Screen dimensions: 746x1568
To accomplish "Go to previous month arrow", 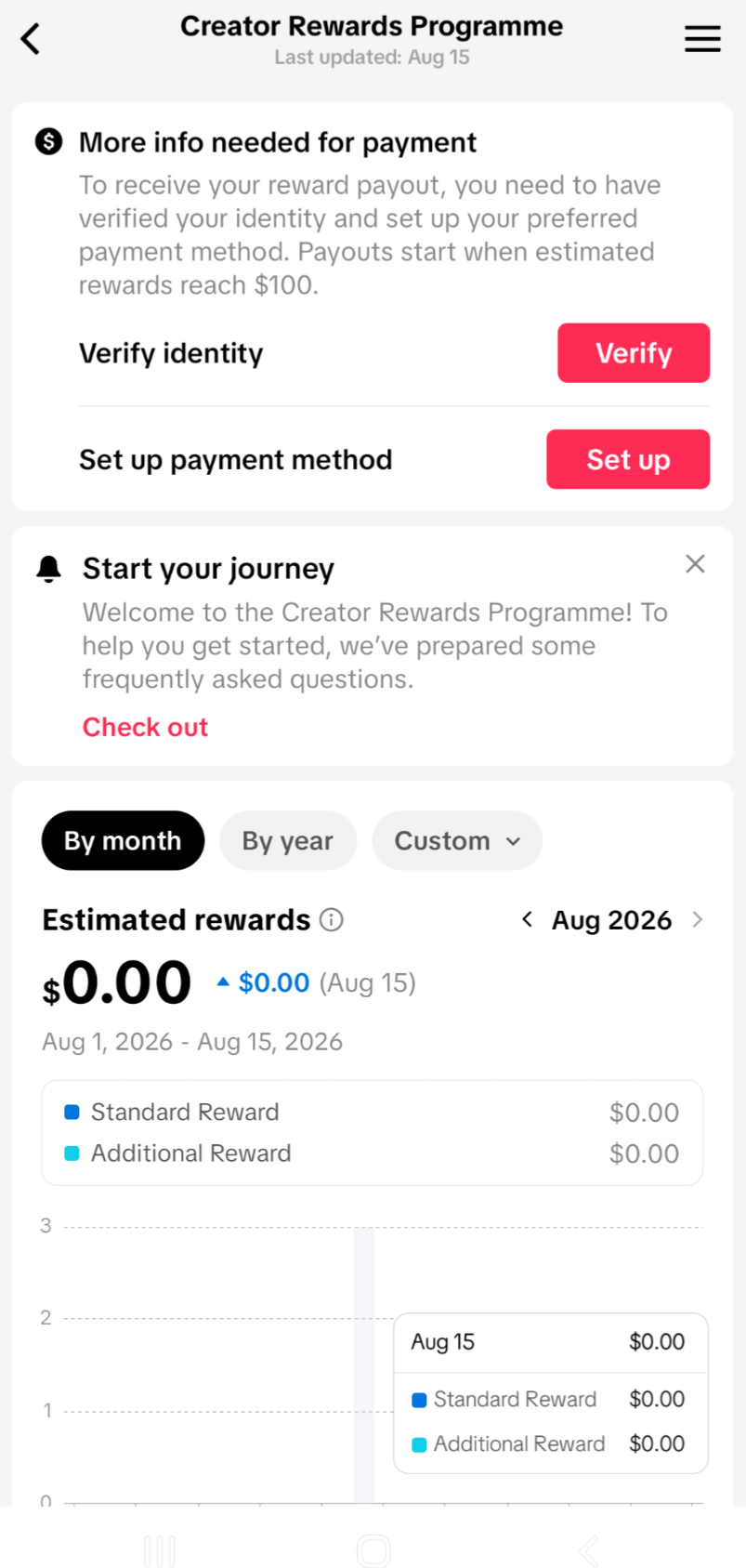I will coord(527,919).
